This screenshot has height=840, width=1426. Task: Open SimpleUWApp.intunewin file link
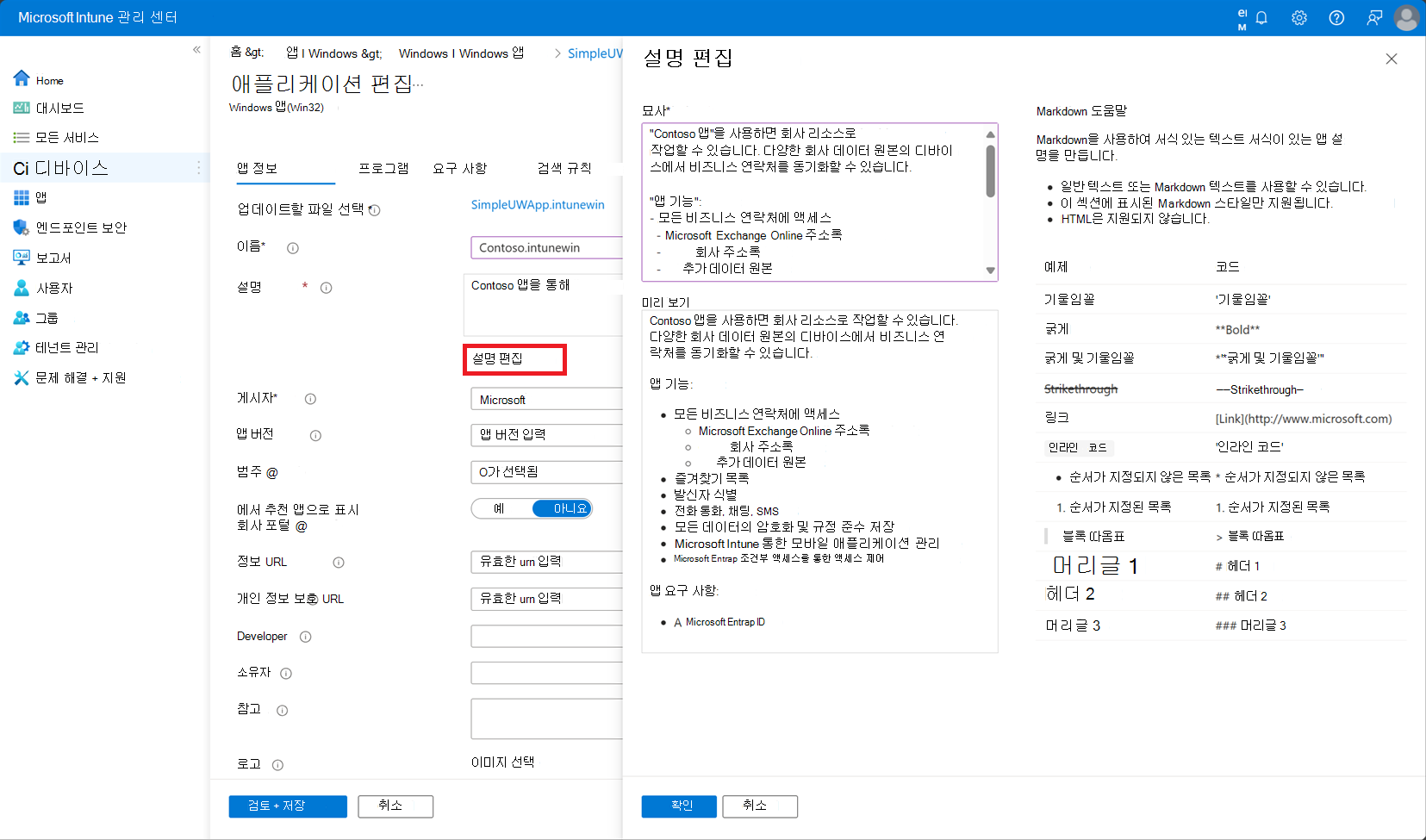click(538, 205)
